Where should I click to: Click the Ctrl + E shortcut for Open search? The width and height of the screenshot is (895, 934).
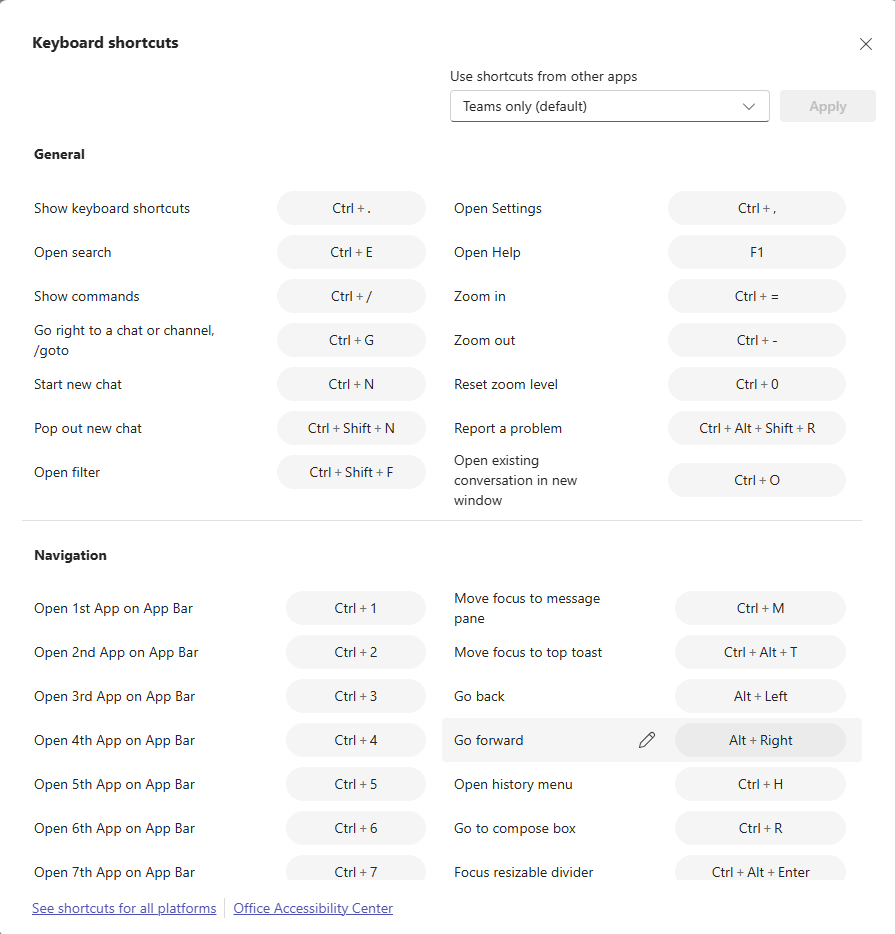coord(351,252)
